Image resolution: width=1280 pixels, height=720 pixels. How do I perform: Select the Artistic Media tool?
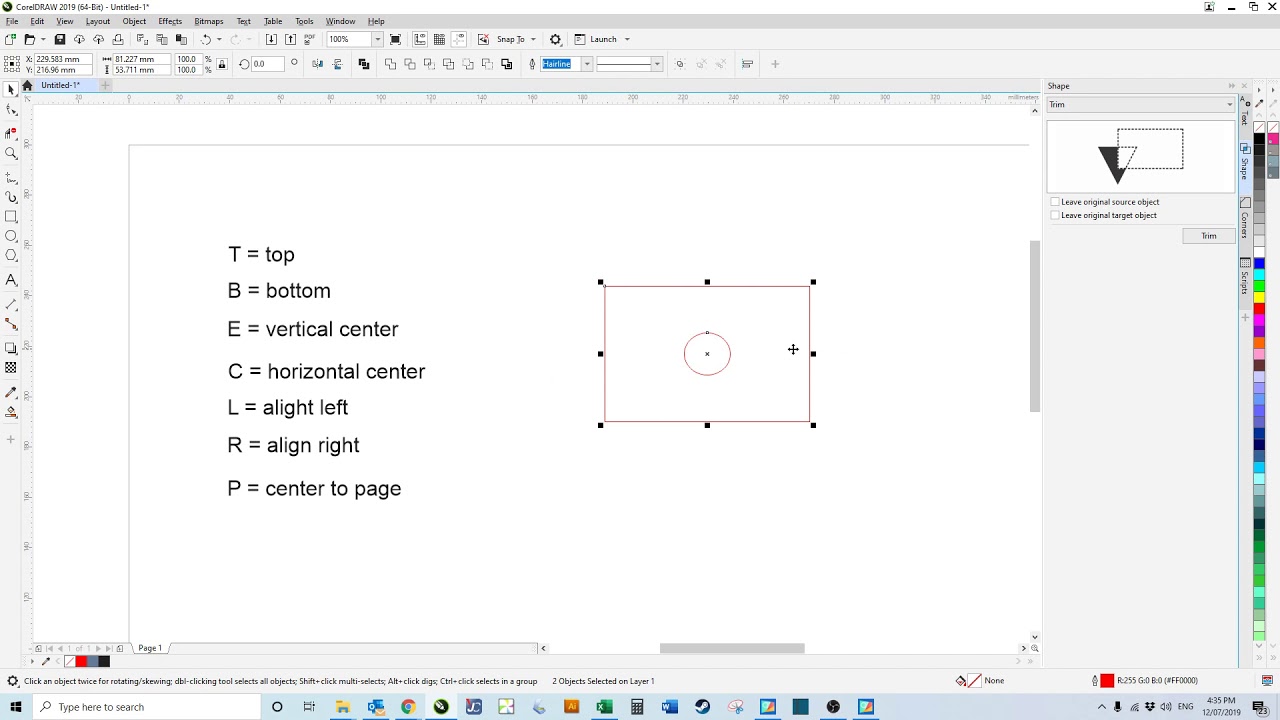(x=11, y=197)
